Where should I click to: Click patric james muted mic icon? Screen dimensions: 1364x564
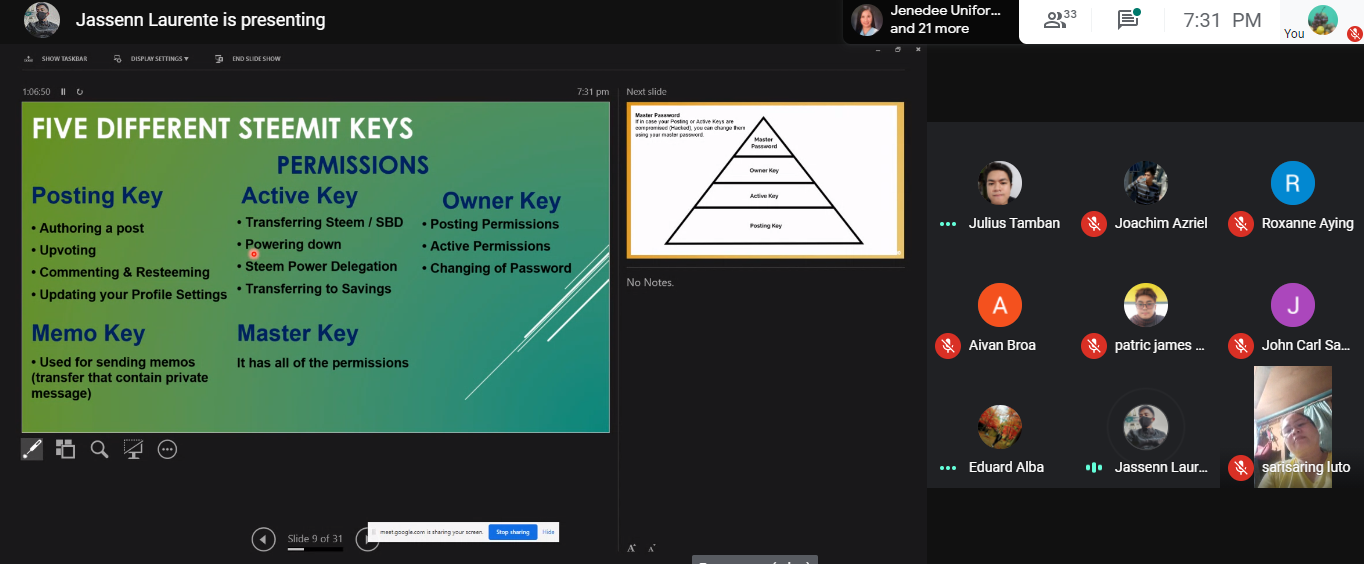point(1094,346)
